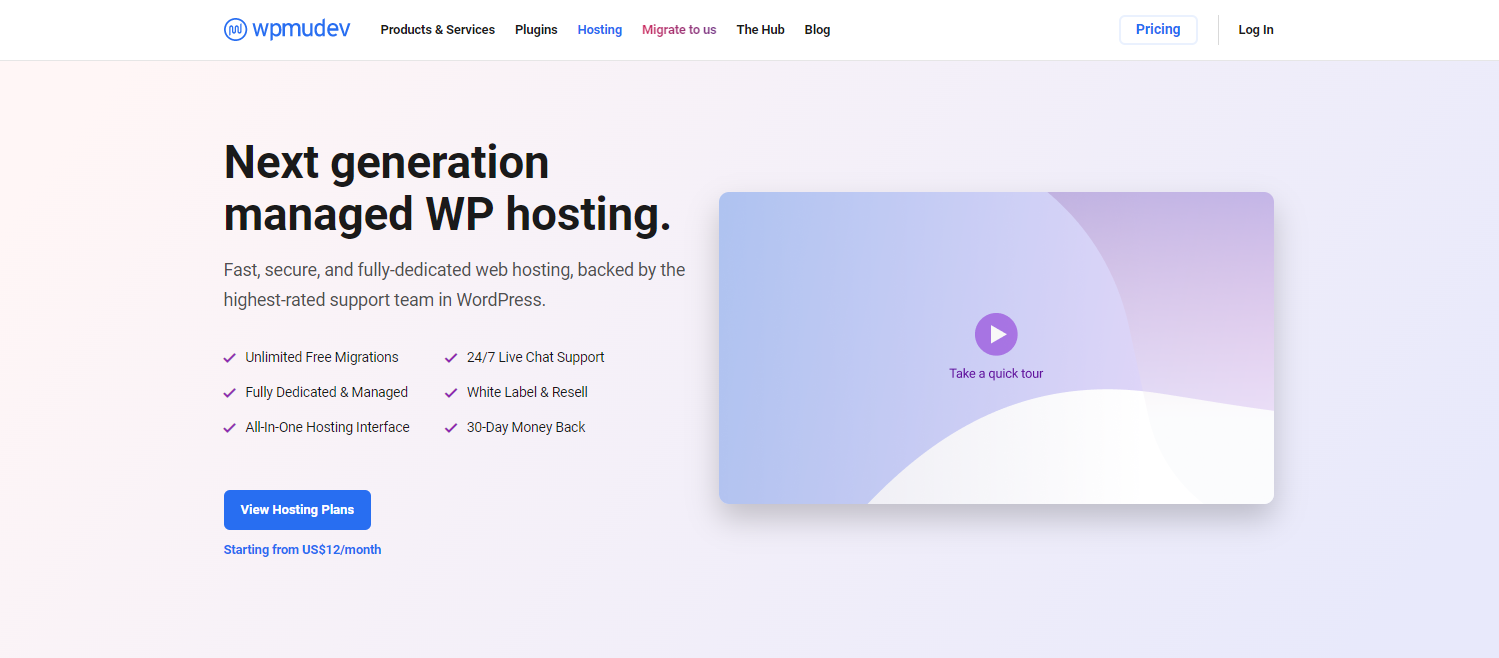Viewport: 1499px width, 658px height.
Task: Click the Unlimited Free Migrations text
Action: coord(322,357)
